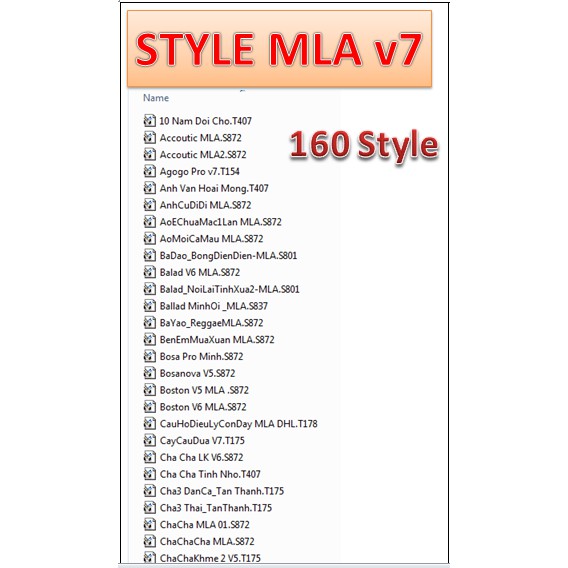Select file name BenEmMuaXuan MLA.S872
The width and height of the screenshot is (568, 568).
217,339
